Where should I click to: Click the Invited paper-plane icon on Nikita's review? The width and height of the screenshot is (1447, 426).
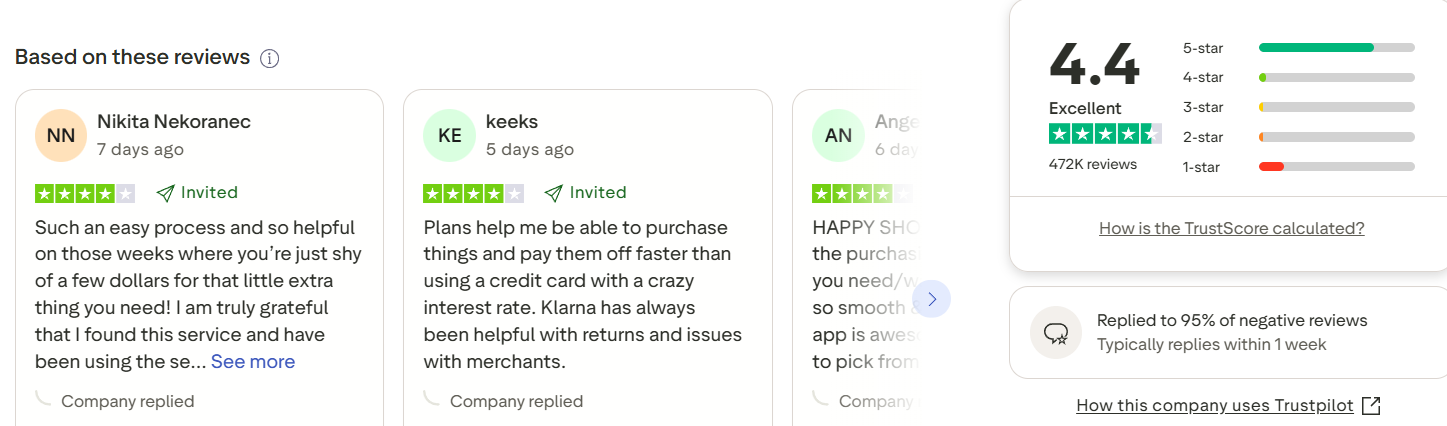pos(166,193)
